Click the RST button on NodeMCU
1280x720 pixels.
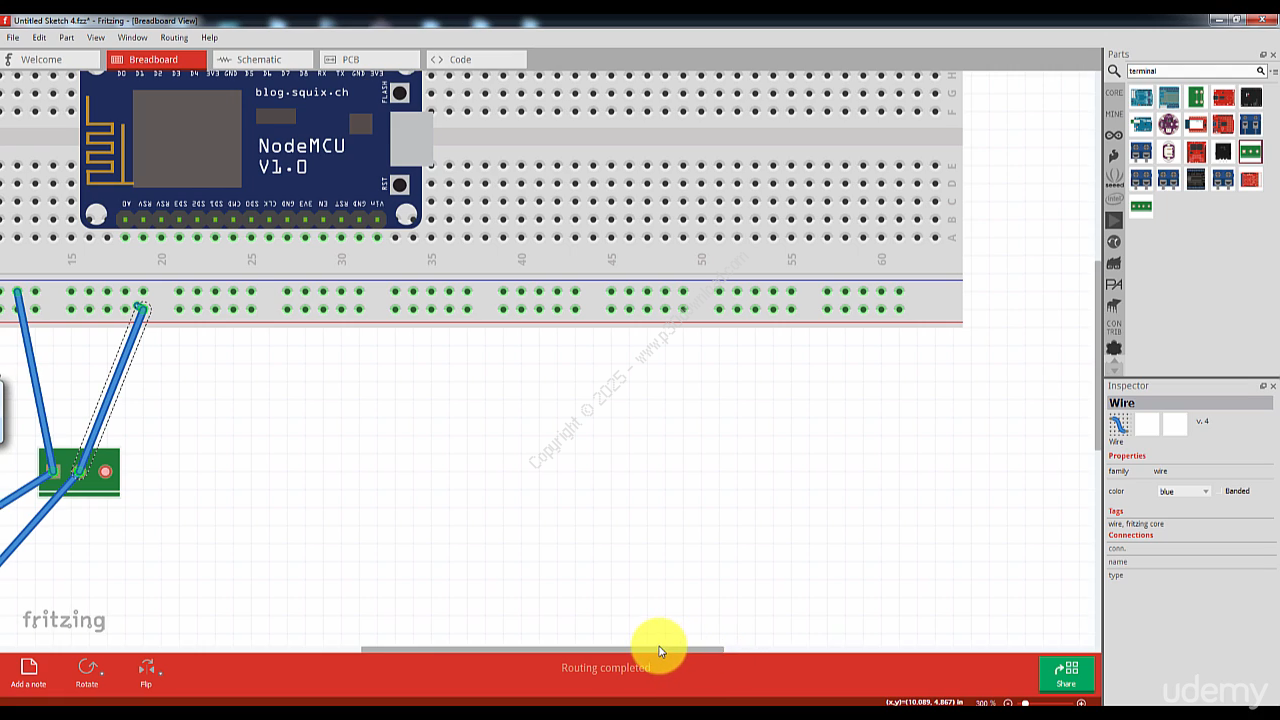pos(400,184)
